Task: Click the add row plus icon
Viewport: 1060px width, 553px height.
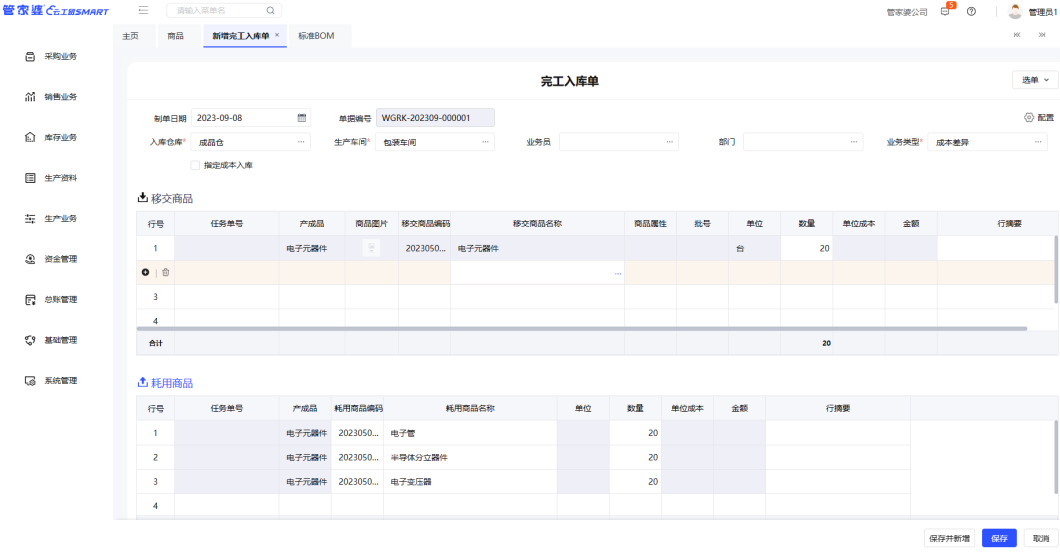Action: 146,272
